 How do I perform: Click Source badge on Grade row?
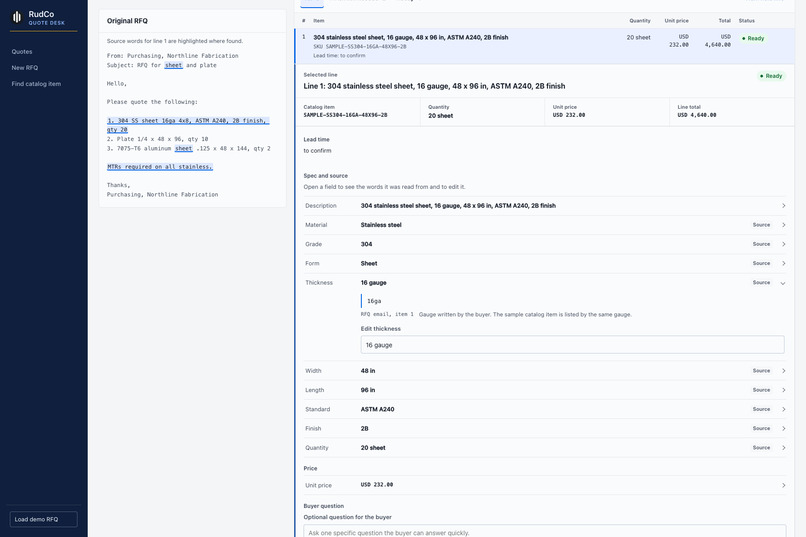coord(761,244)
